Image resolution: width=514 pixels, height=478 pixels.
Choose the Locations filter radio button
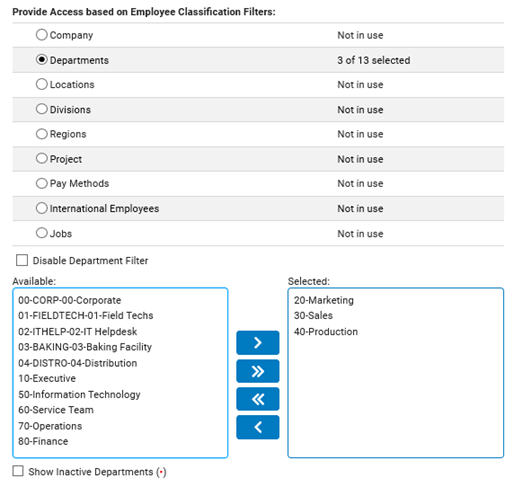[x=42, y=84]
